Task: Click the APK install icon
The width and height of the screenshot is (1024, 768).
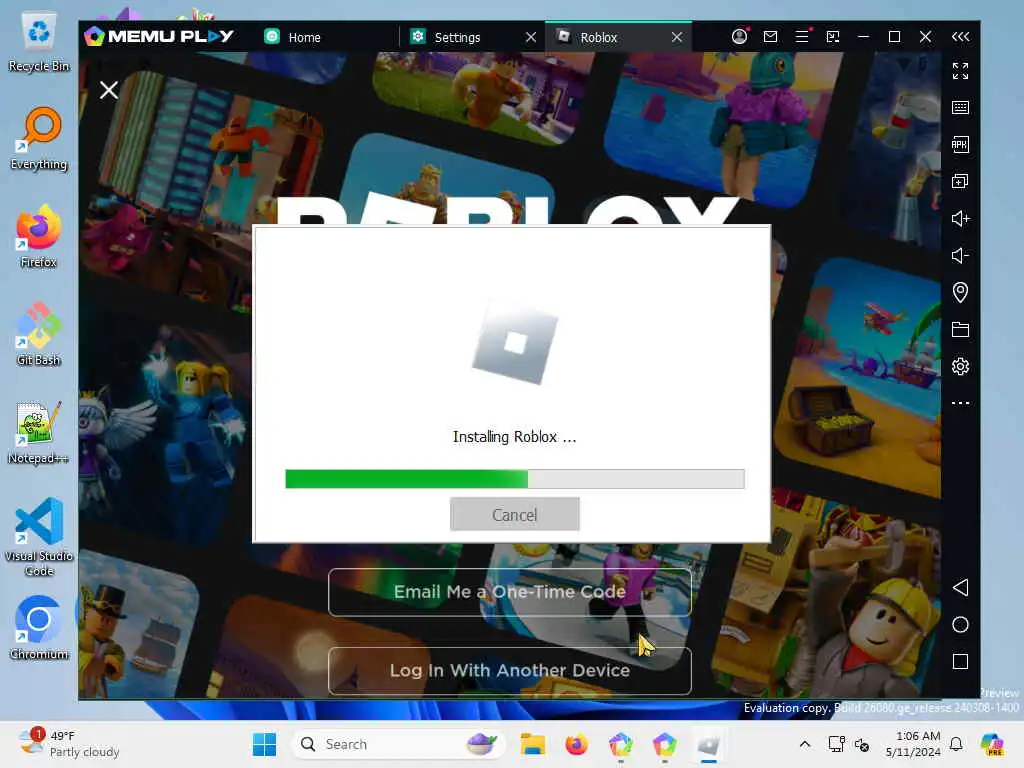Action: (x=960, y=144)
